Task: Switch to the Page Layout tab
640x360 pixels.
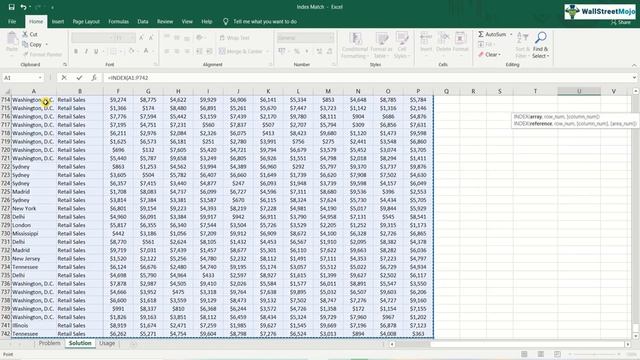Action: 86,22
